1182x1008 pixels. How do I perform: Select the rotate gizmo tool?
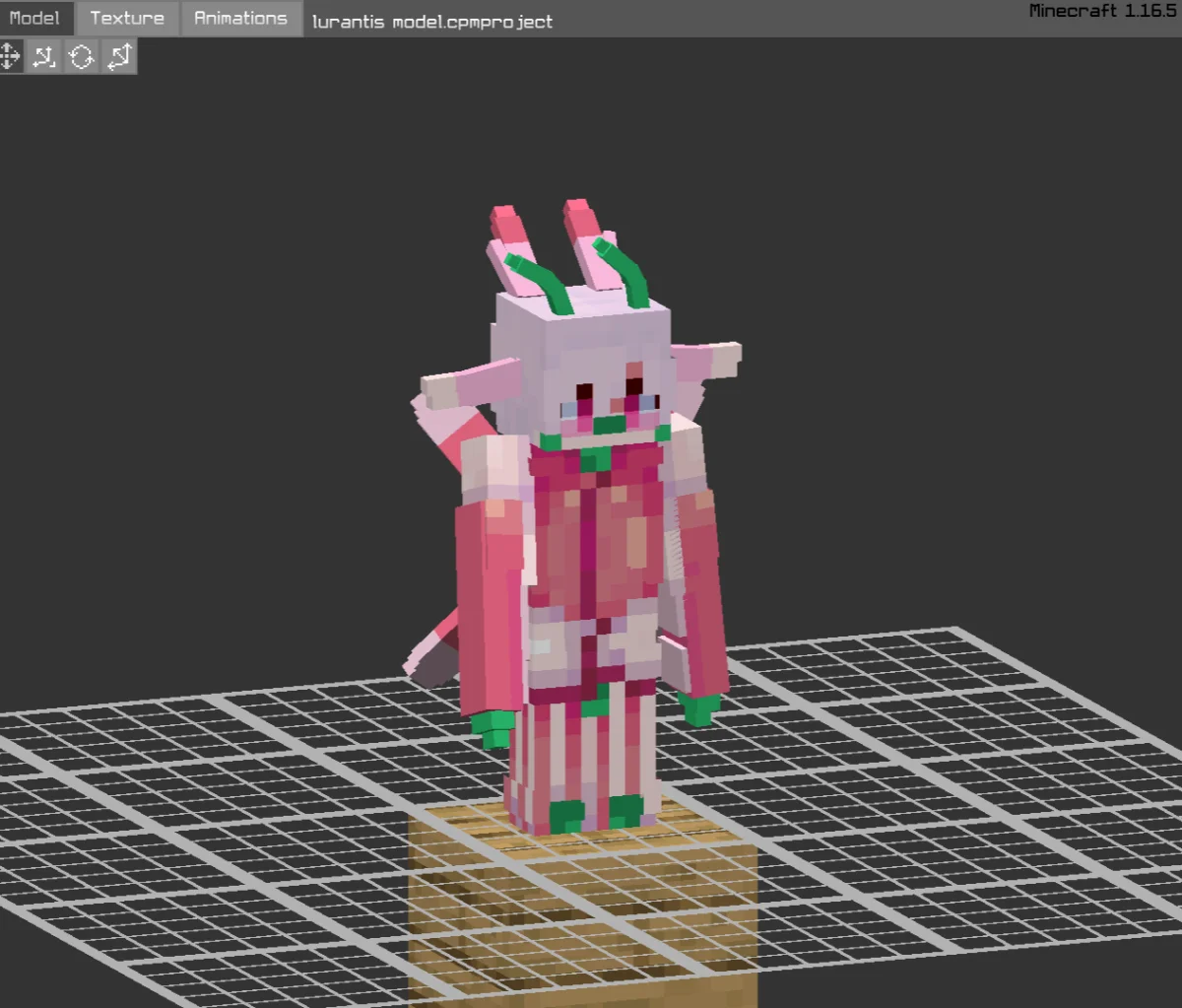pos(82,56)
